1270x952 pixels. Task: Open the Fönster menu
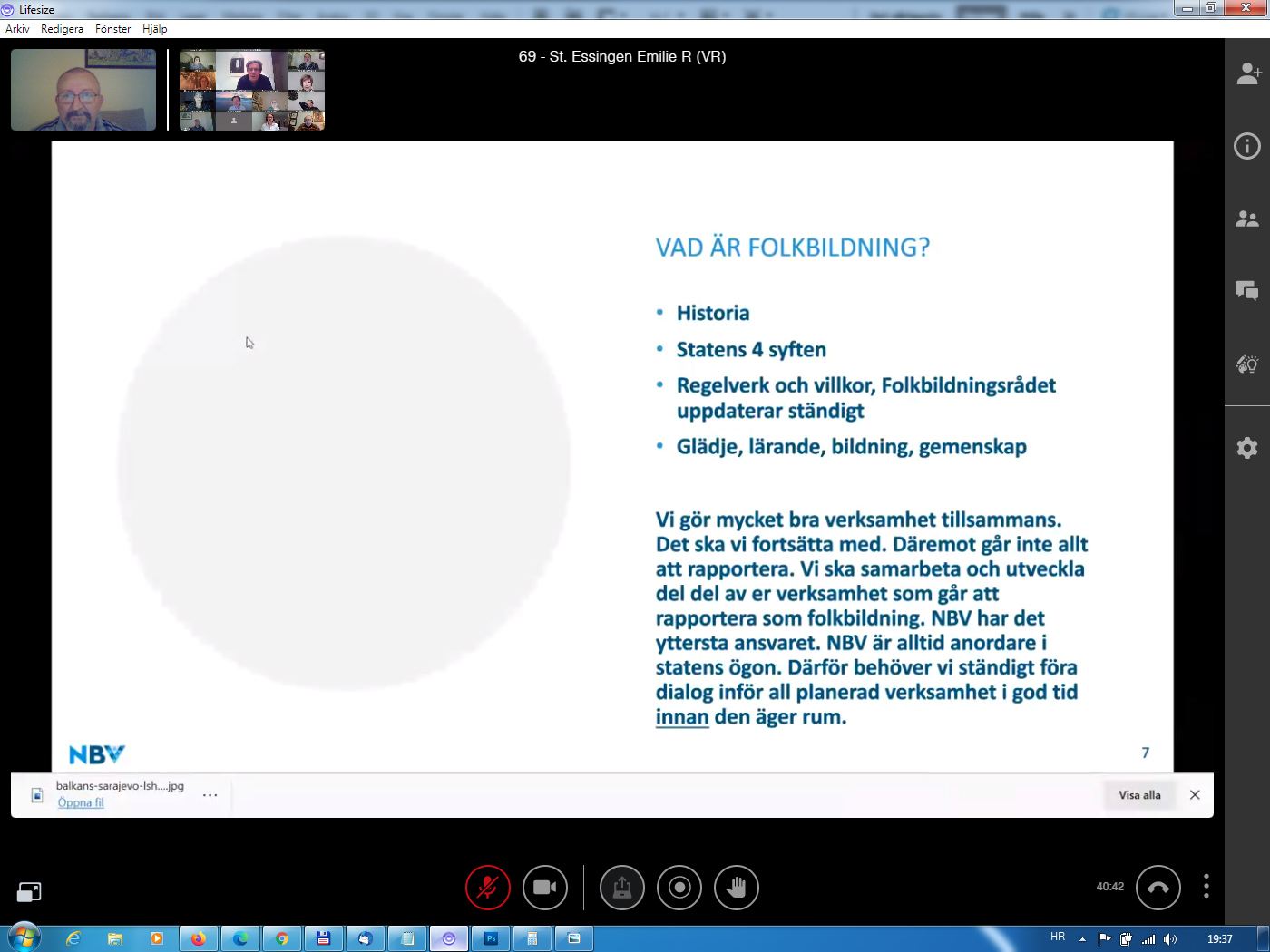[x=112, y=29]
